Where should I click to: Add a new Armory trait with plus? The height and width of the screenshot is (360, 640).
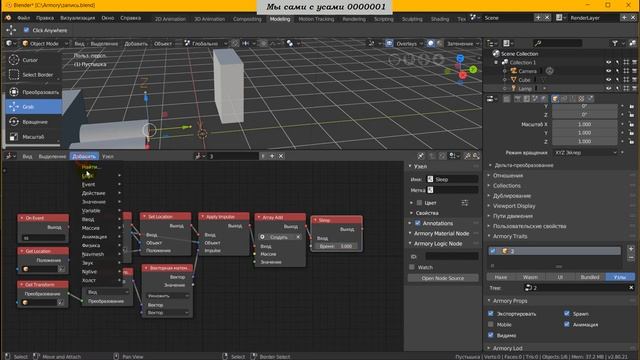631,249
